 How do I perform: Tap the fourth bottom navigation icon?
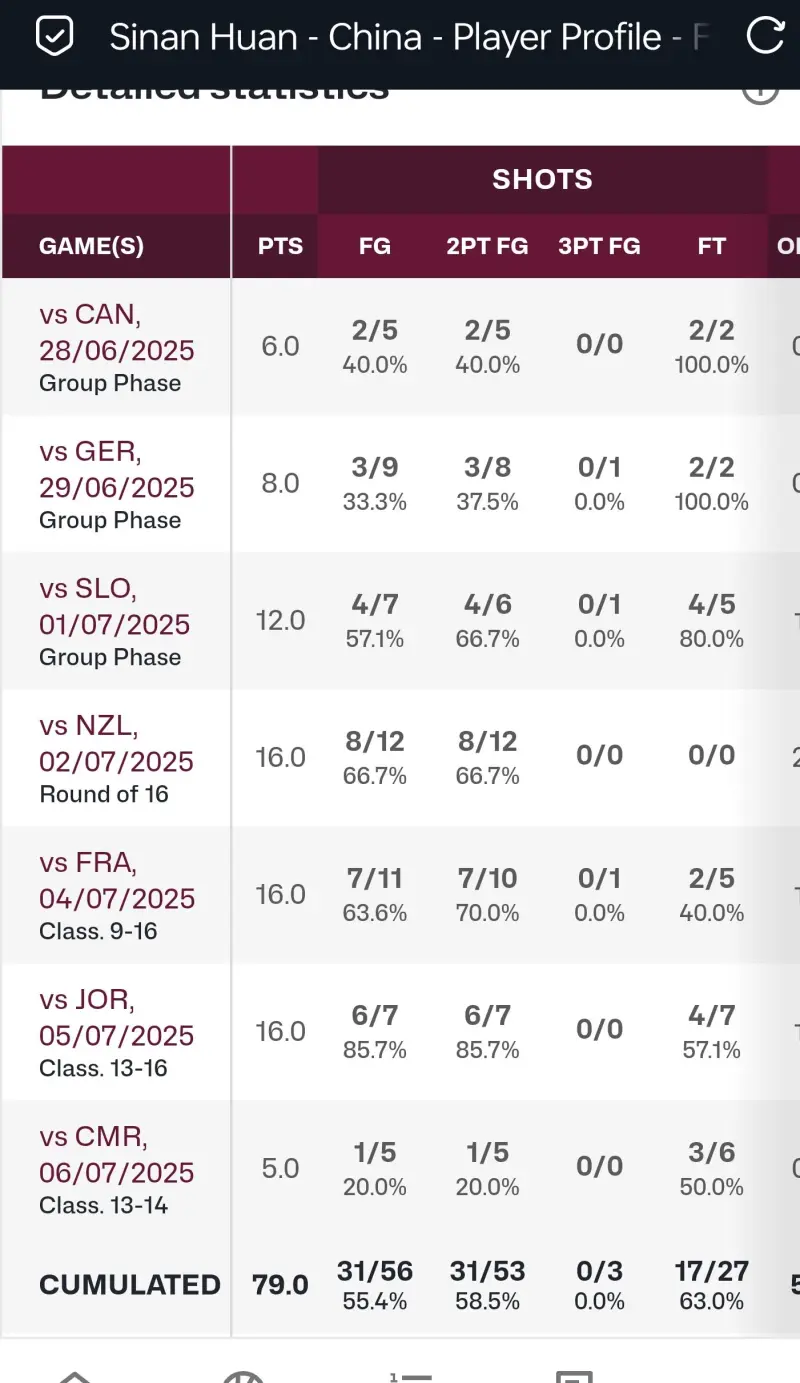click(574, 1376)
